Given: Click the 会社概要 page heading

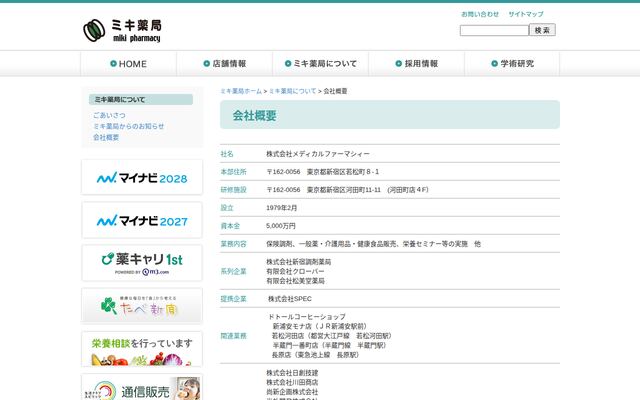Looking at the screenshot, I should (x=254, y=116).
